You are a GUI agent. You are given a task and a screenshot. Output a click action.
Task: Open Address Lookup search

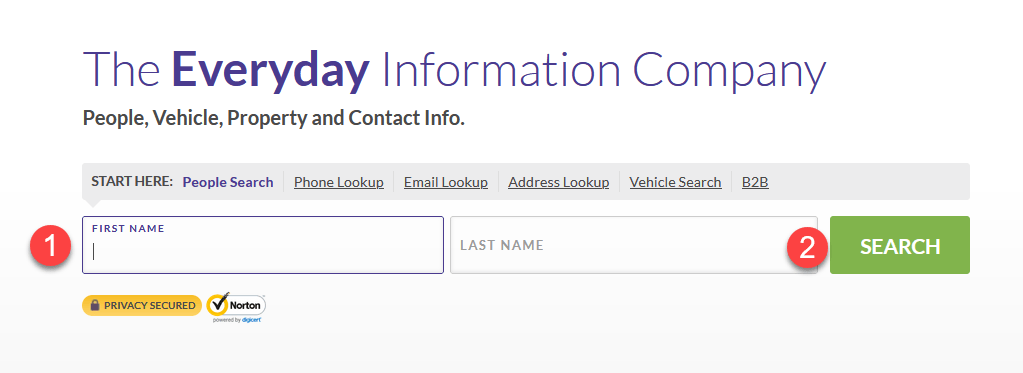pyautogui.click(x=558, y=182)
